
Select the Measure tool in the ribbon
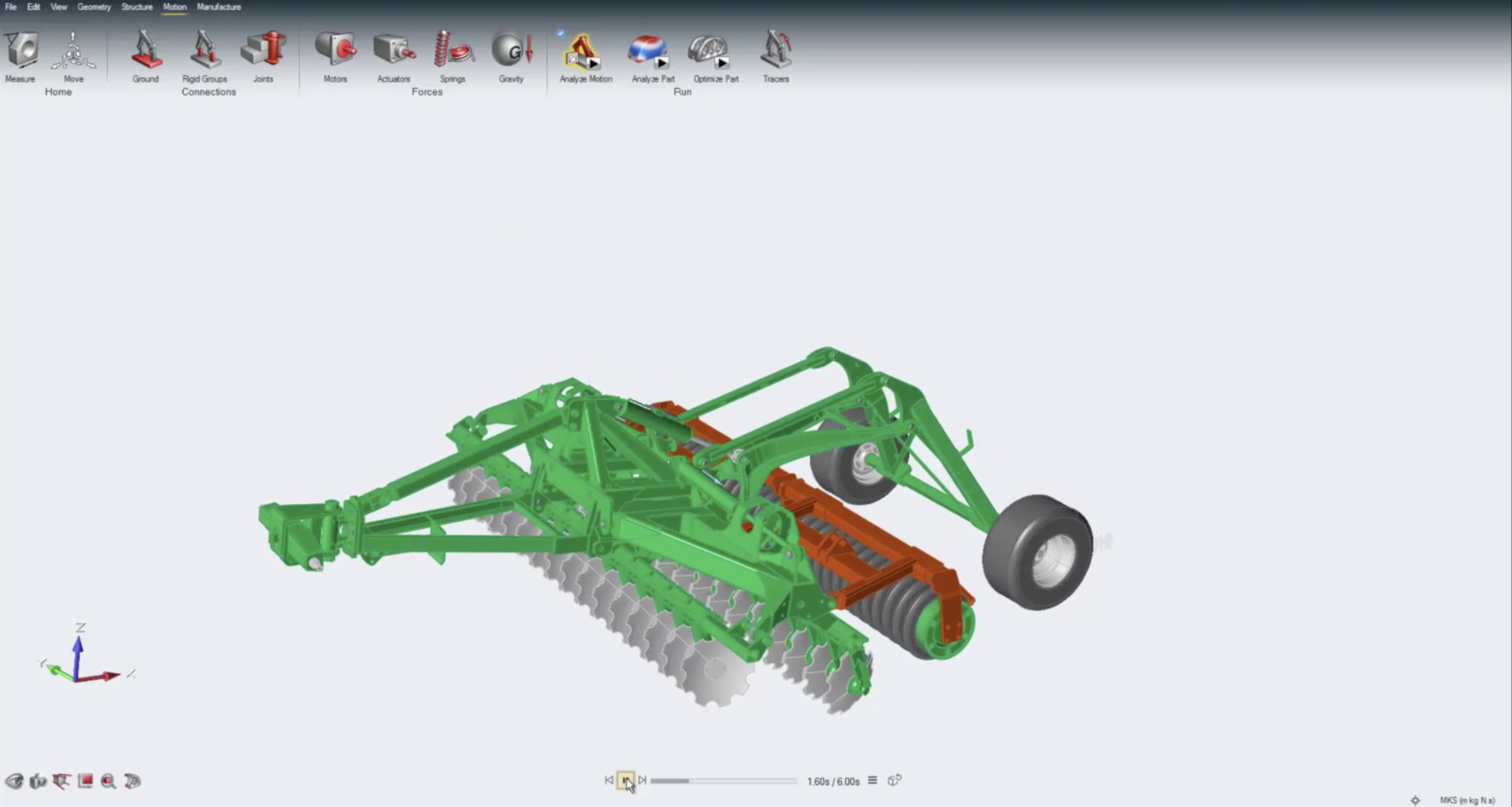tap(21, 51)
